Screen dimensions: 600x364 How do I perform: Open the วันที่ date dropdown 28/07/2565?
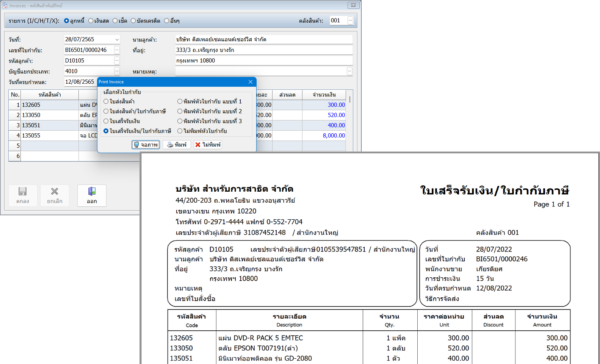click(117, 39)
